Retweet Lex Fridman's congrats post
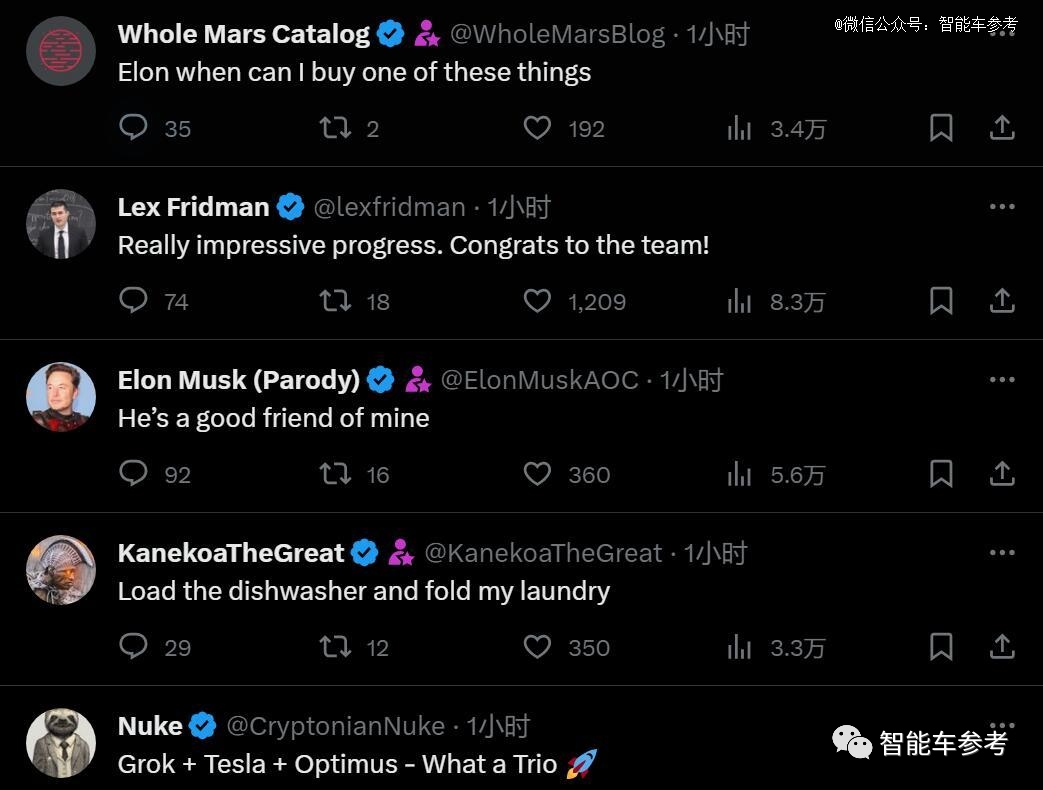Screen dimensions: 1043x790 [x=335, y=301]
